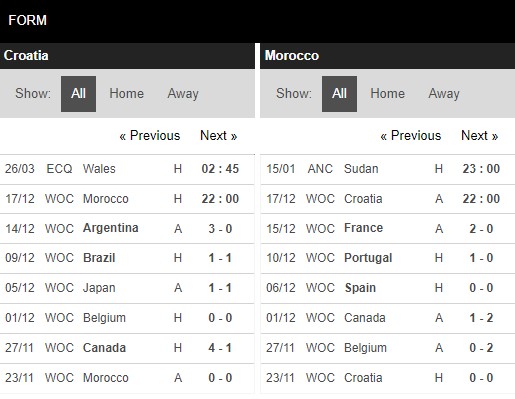Go to Next Croatia matches
The height and width of the screenshot is (399, 515).
pos(219,136)
